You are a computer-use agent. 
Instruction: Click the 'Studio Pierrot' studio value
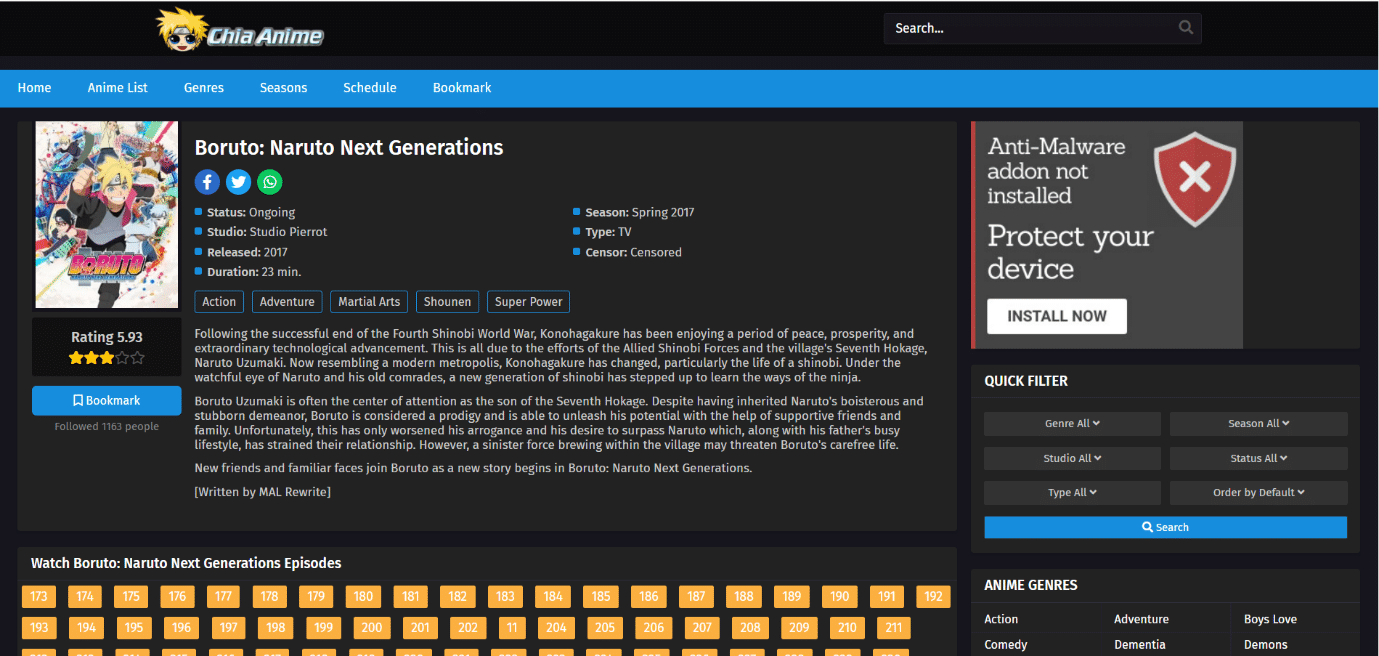pos(288,232)
